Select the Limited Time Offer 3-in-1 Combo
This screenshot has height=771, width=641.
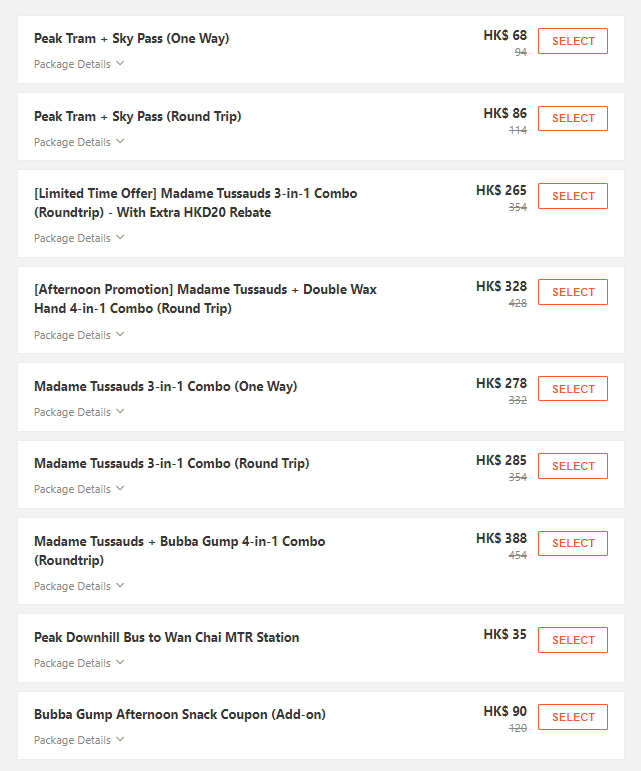(x=572, y=196)
